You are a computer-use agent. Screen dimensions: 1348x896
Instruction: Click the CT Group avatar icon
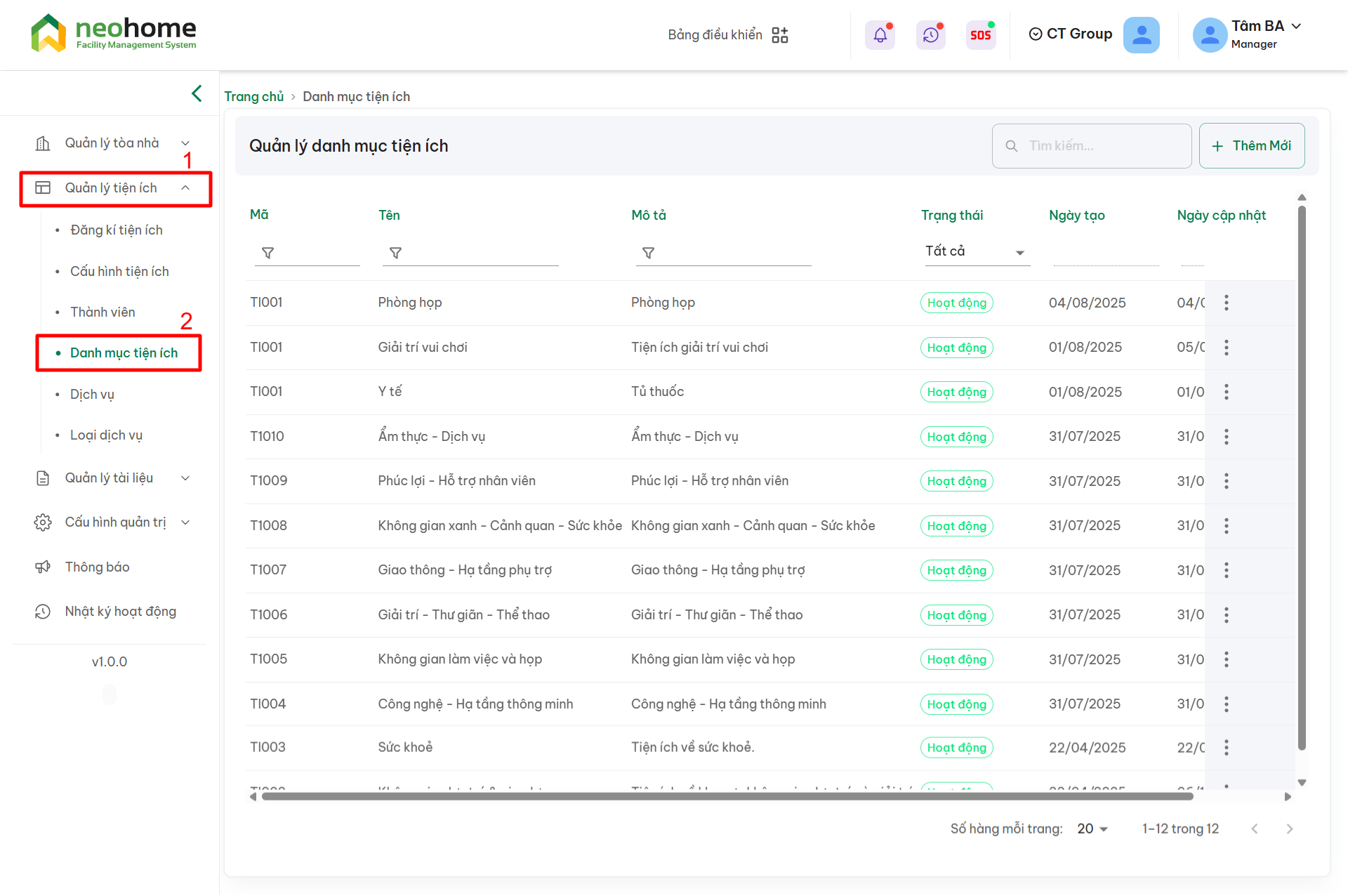tap(1141, 34)
